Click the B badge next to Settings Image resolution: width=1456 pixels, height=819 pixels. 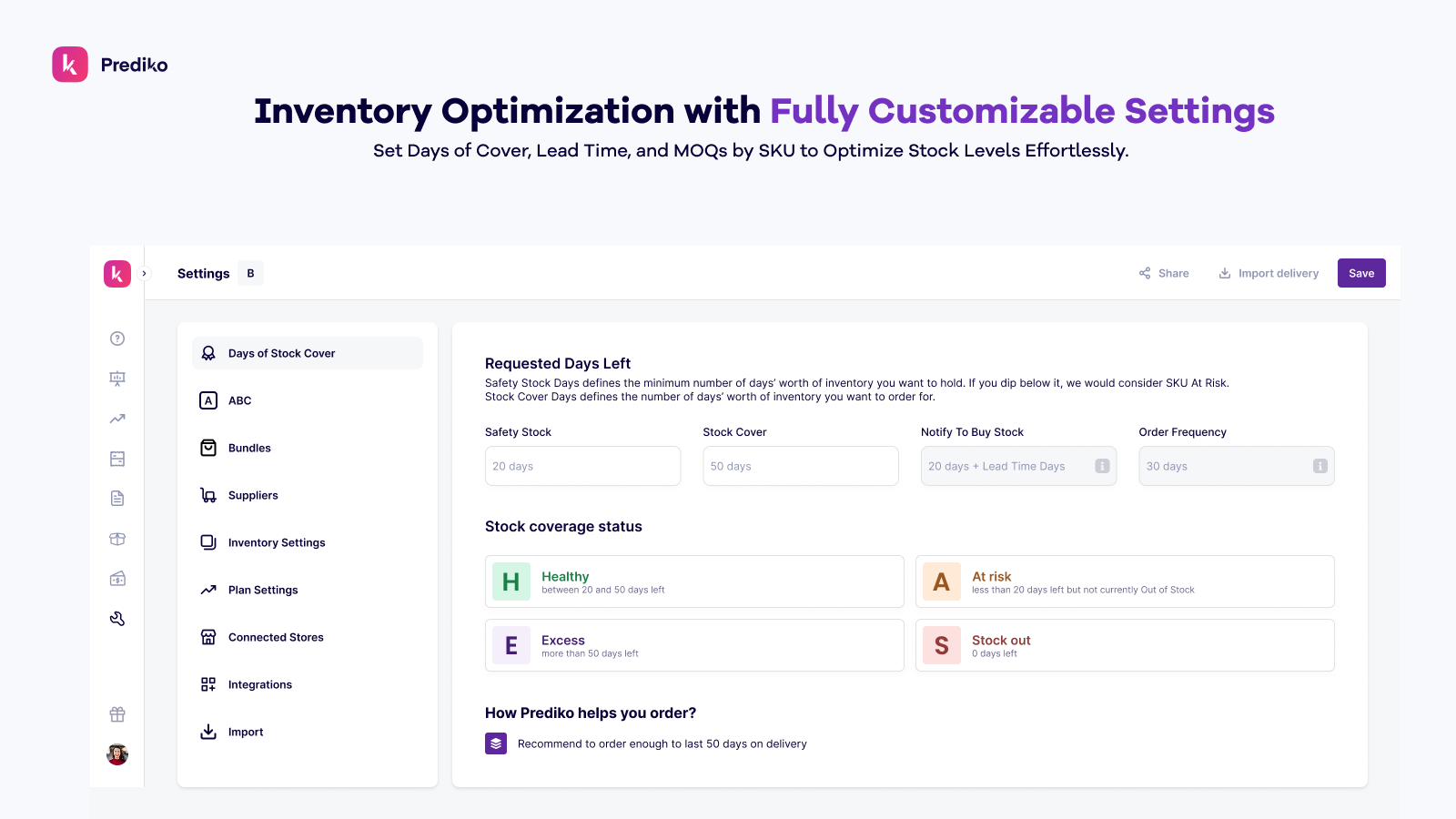pyautogui.click(x=251, y=273)
